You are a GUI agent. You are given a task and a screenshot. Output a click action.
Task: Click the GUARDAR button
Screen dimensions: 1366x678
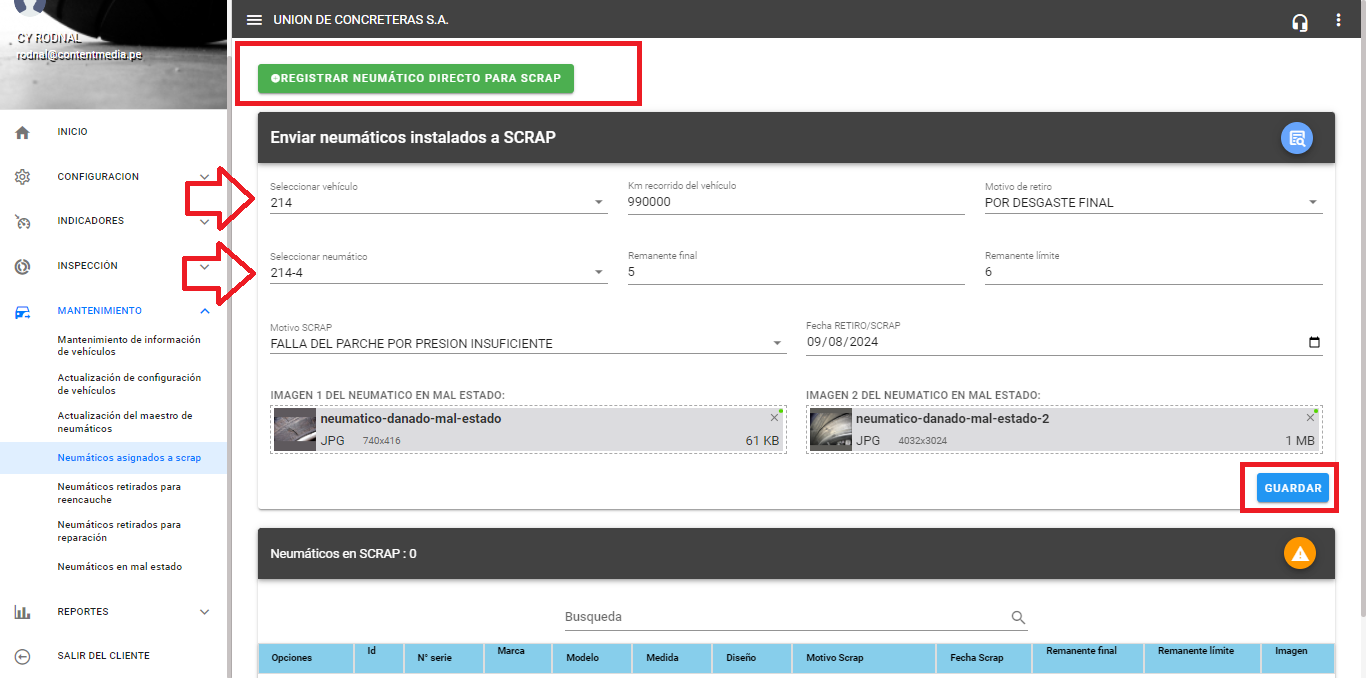coord(1292,488)
